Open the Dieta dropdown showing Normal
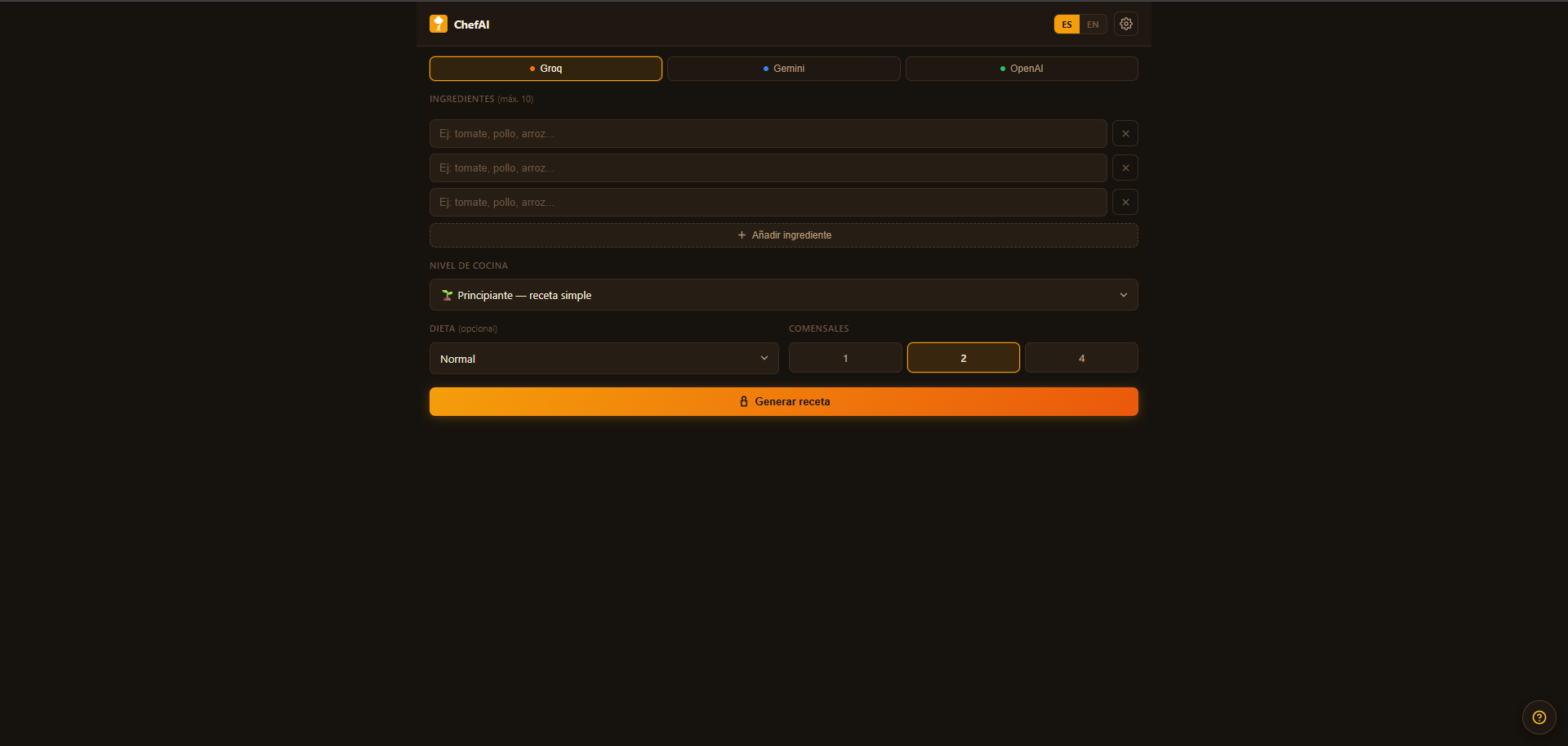1568x746 pixels. [x=604, y=358]
